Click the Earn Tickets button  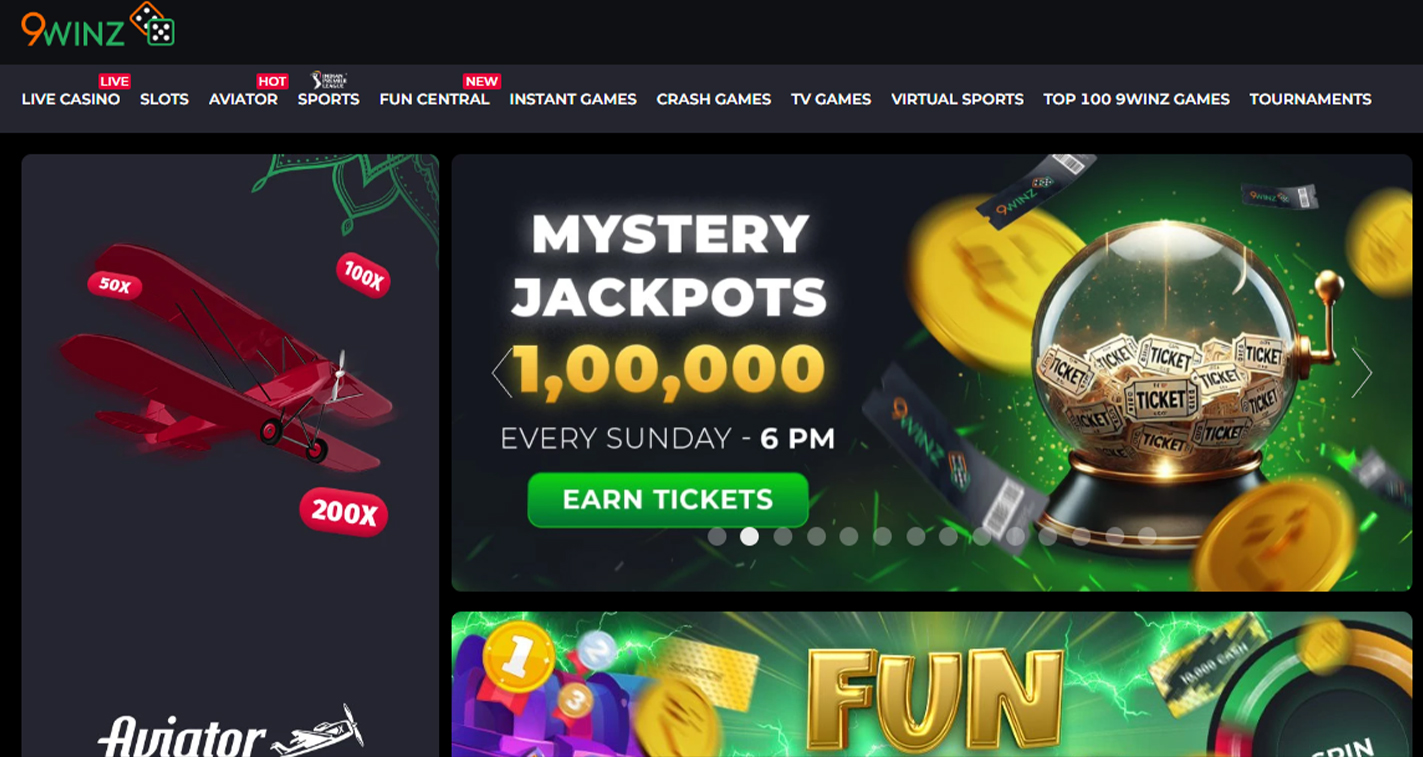[668, 499]
